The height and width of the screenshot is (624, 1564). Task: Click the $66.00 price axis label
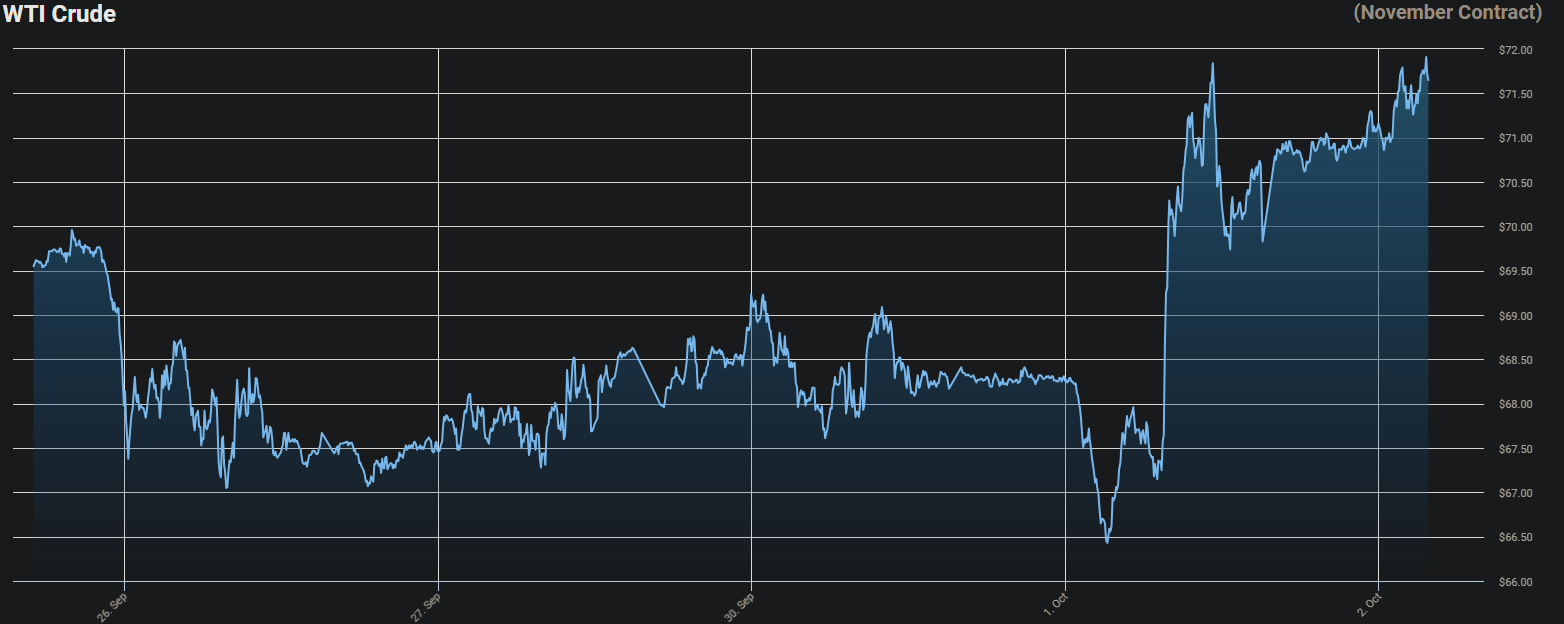[1516, 582]
